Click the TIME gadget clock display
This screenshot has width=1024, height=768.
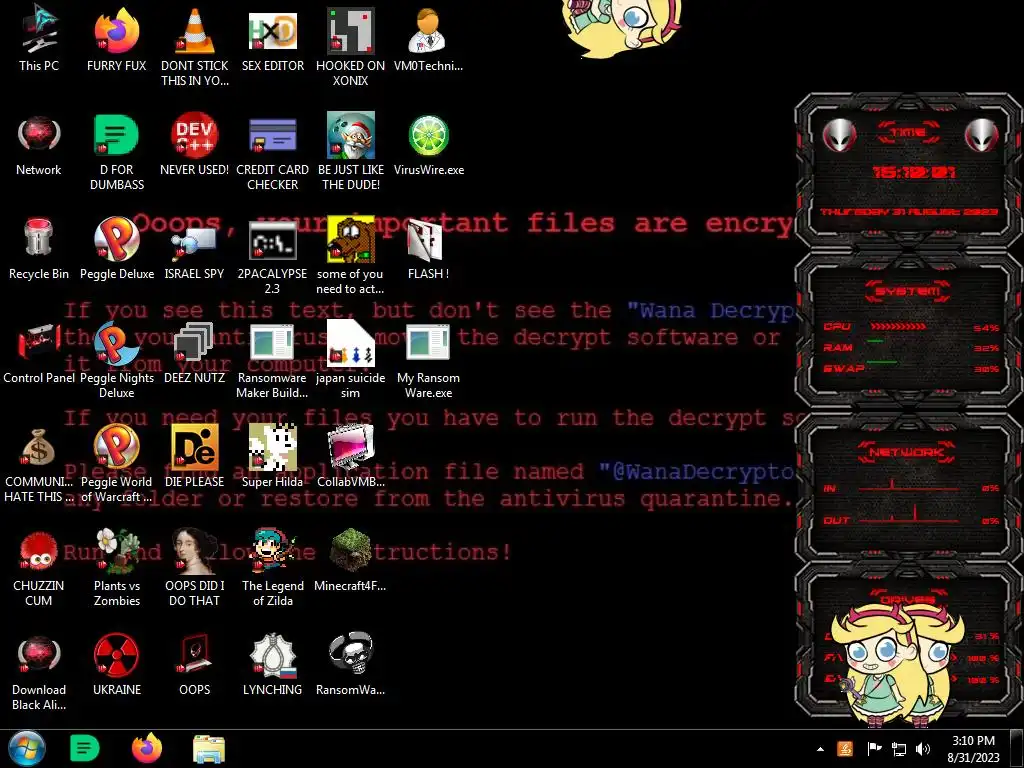pos(913,172)
